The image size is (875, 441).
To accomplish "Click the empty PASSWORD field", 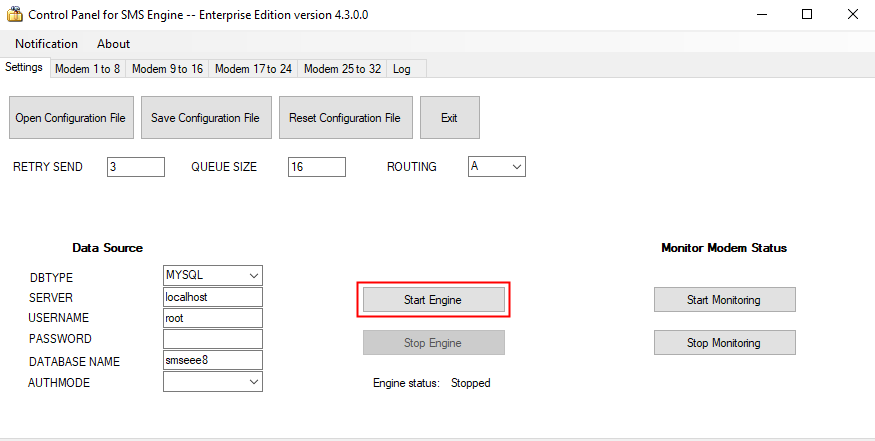I will coord(212,339).
